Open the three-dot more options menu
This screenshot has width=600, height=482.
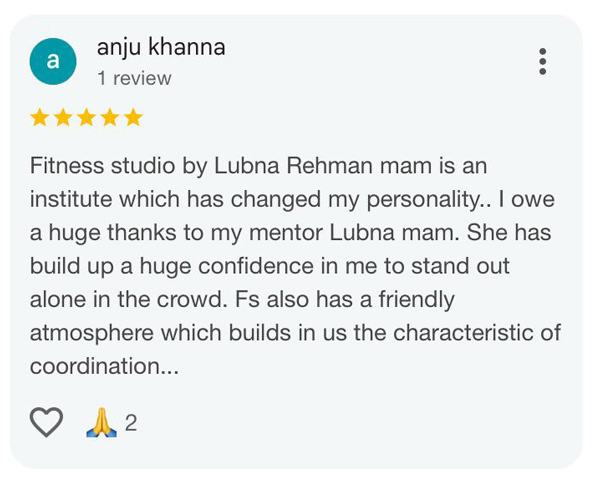(x=542, y=61)
